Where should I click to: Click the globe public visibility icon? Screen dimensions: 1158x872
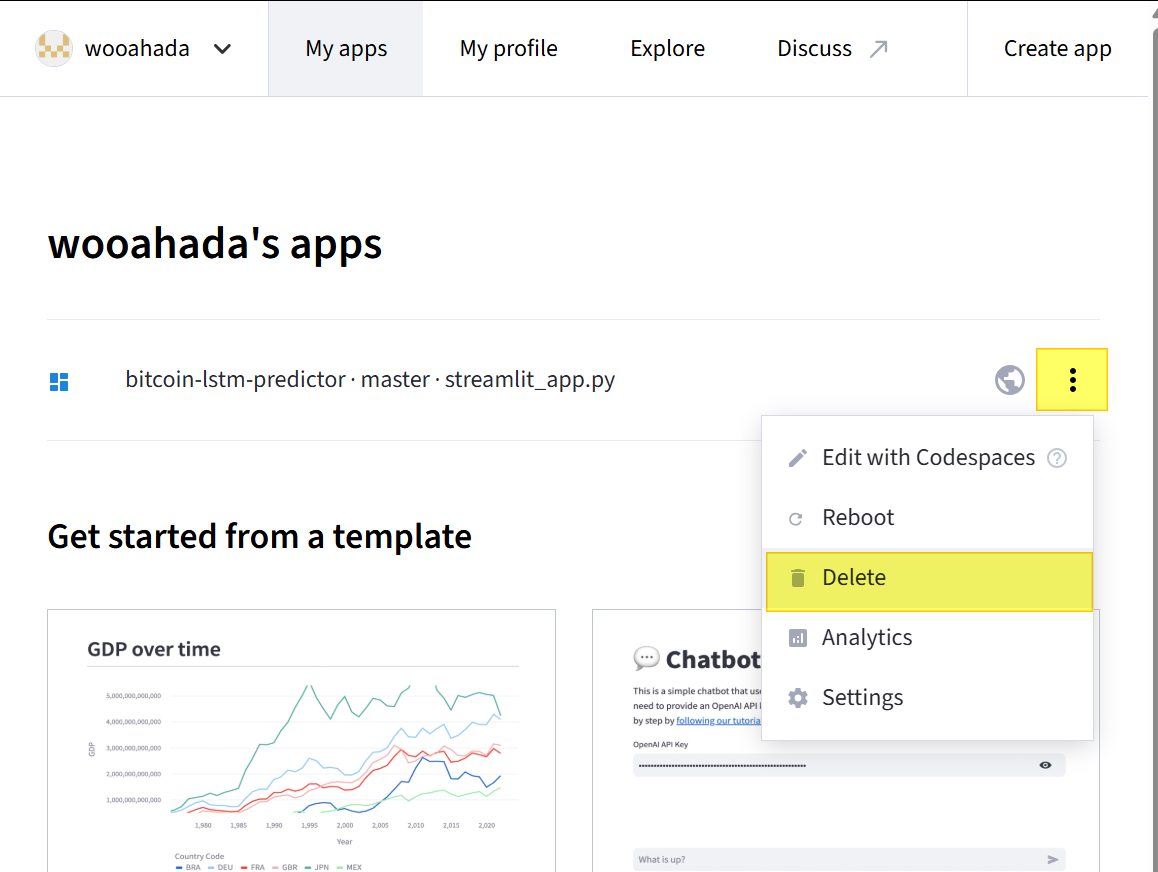[1010, 380]
